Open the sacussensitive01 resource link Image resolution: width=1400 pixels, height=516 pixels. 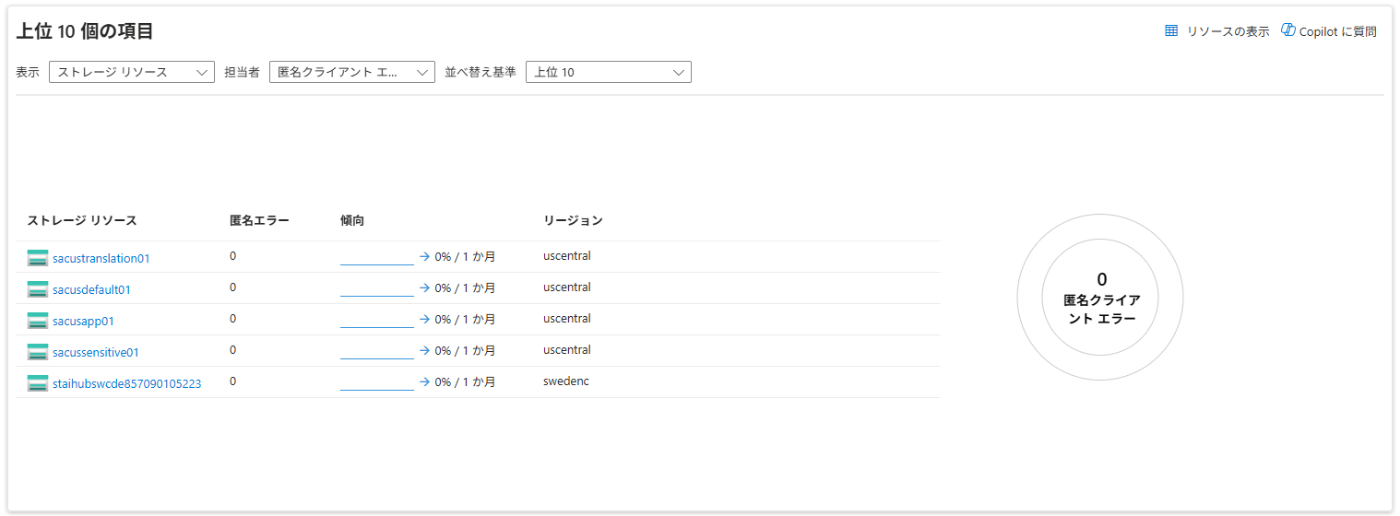click(x=96, y=352)
